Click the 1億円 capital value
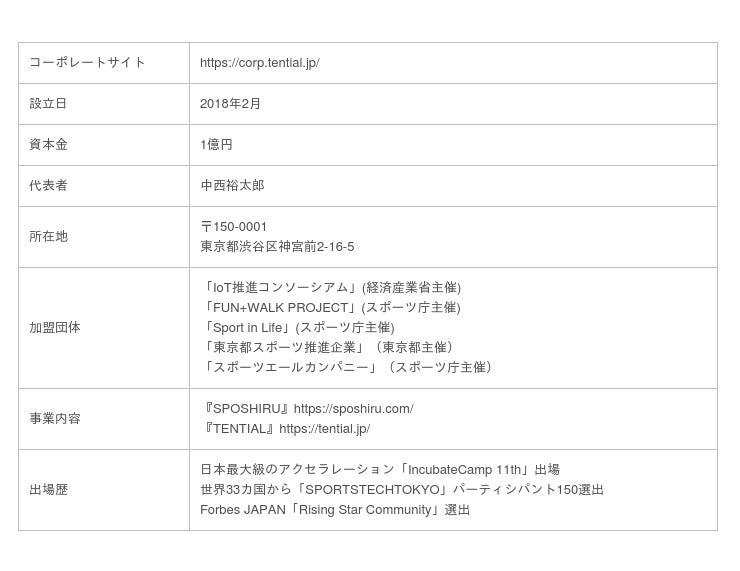The image size is (740, 571). [216, 145]
